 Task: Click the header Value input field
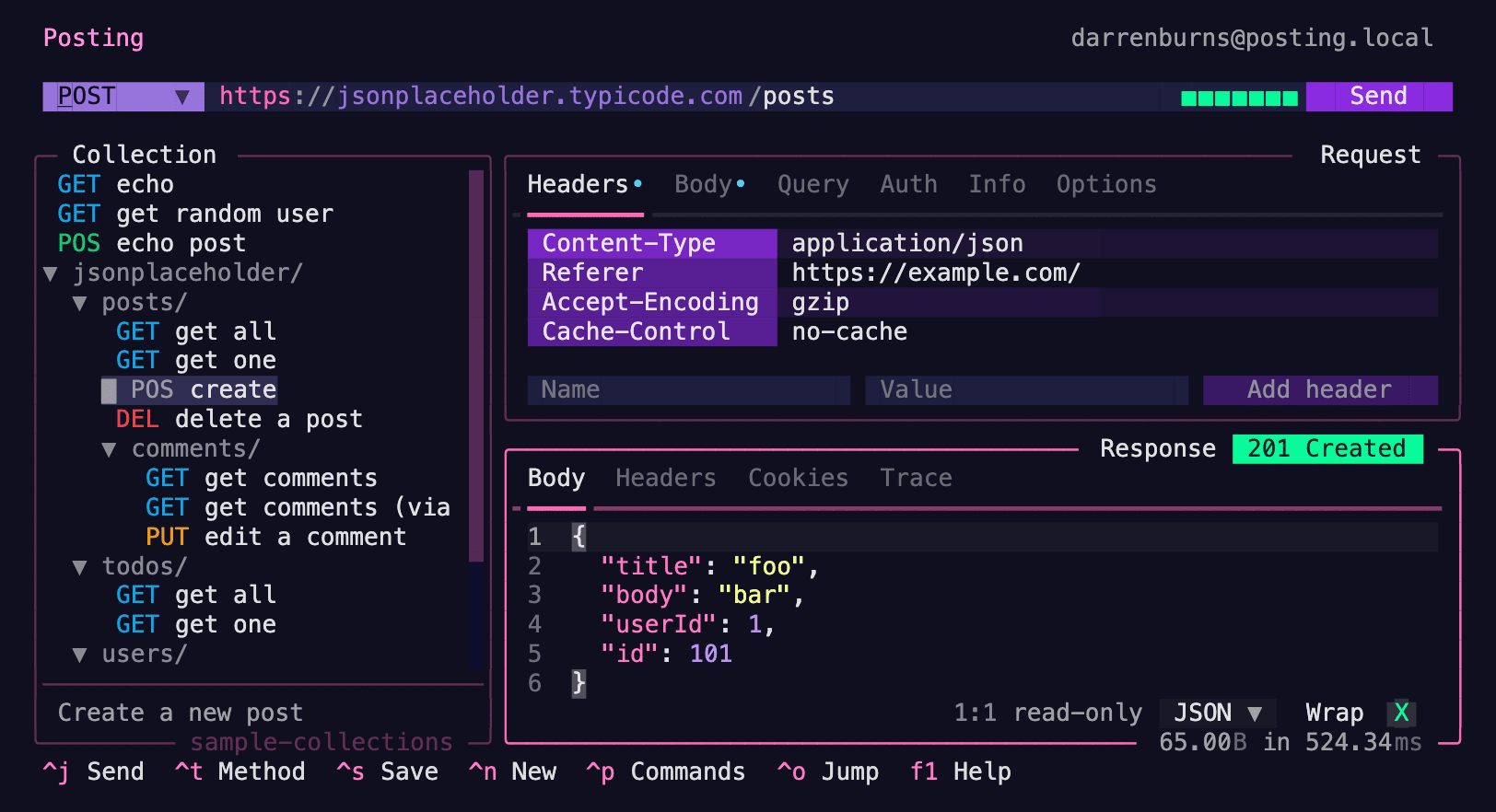(1025, 390)
